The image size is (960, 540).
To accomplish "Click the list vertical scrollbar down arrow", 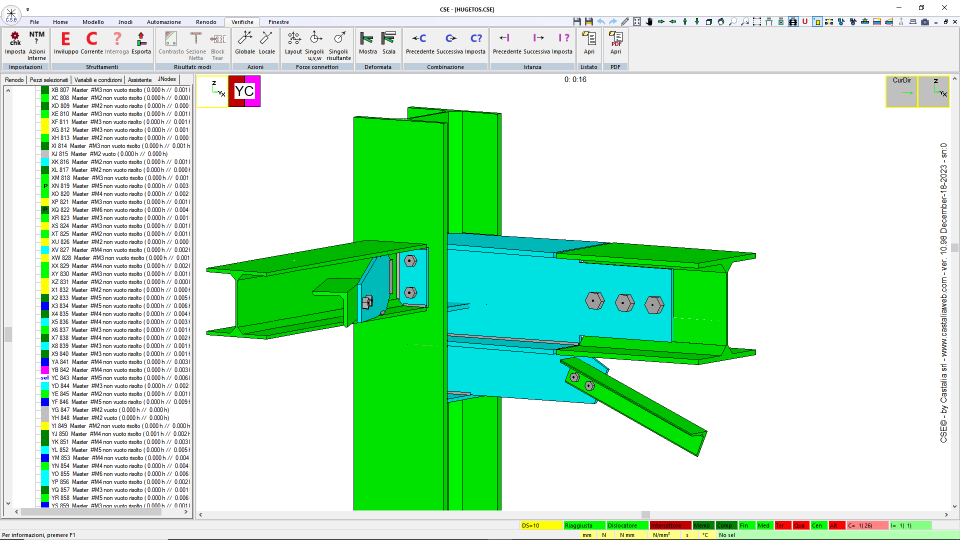I will pos(8,503).
